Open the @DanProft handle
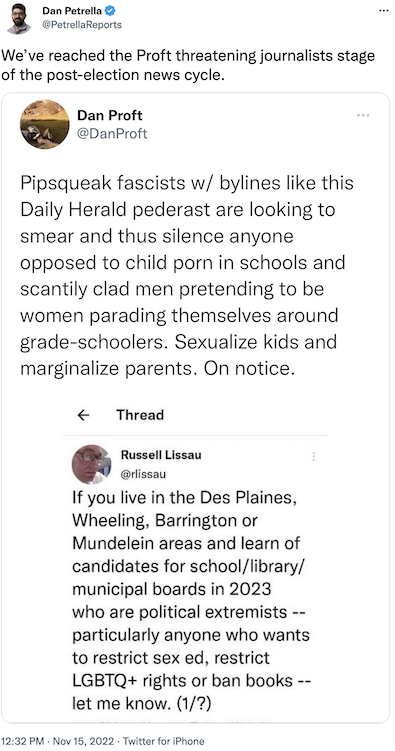This screenshot has height=751, width=395. coord(112,133)
